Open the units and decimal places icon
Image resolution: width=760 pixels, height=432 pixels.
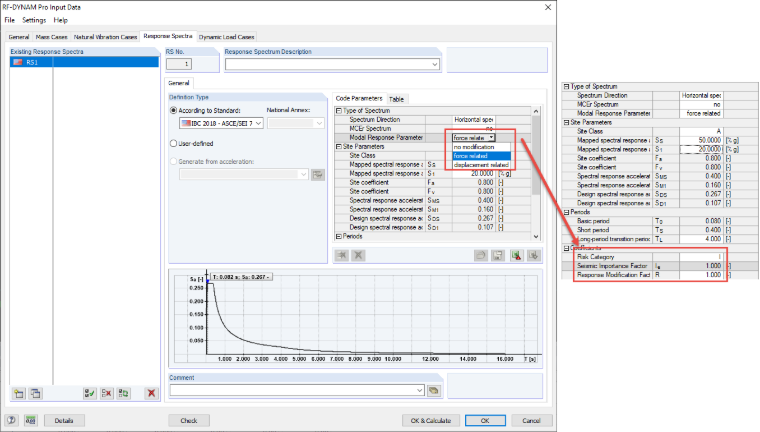(31, 420)
